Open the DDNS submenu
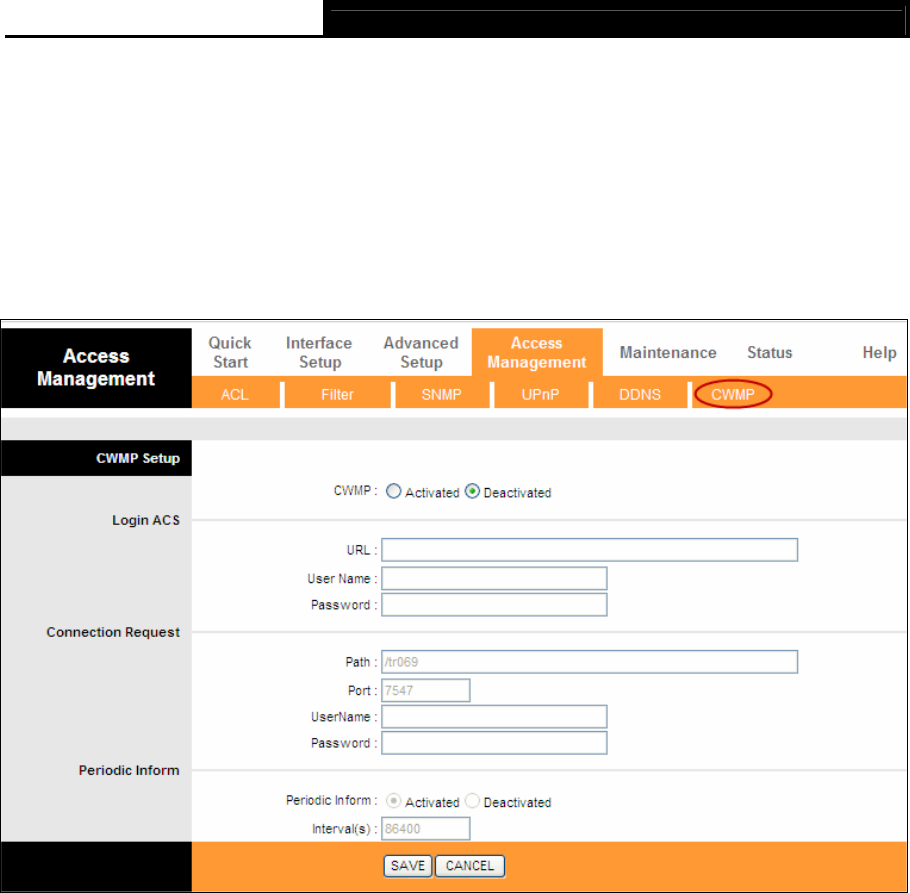The height and width of the screenshot is (893, 910). point(640,395)
